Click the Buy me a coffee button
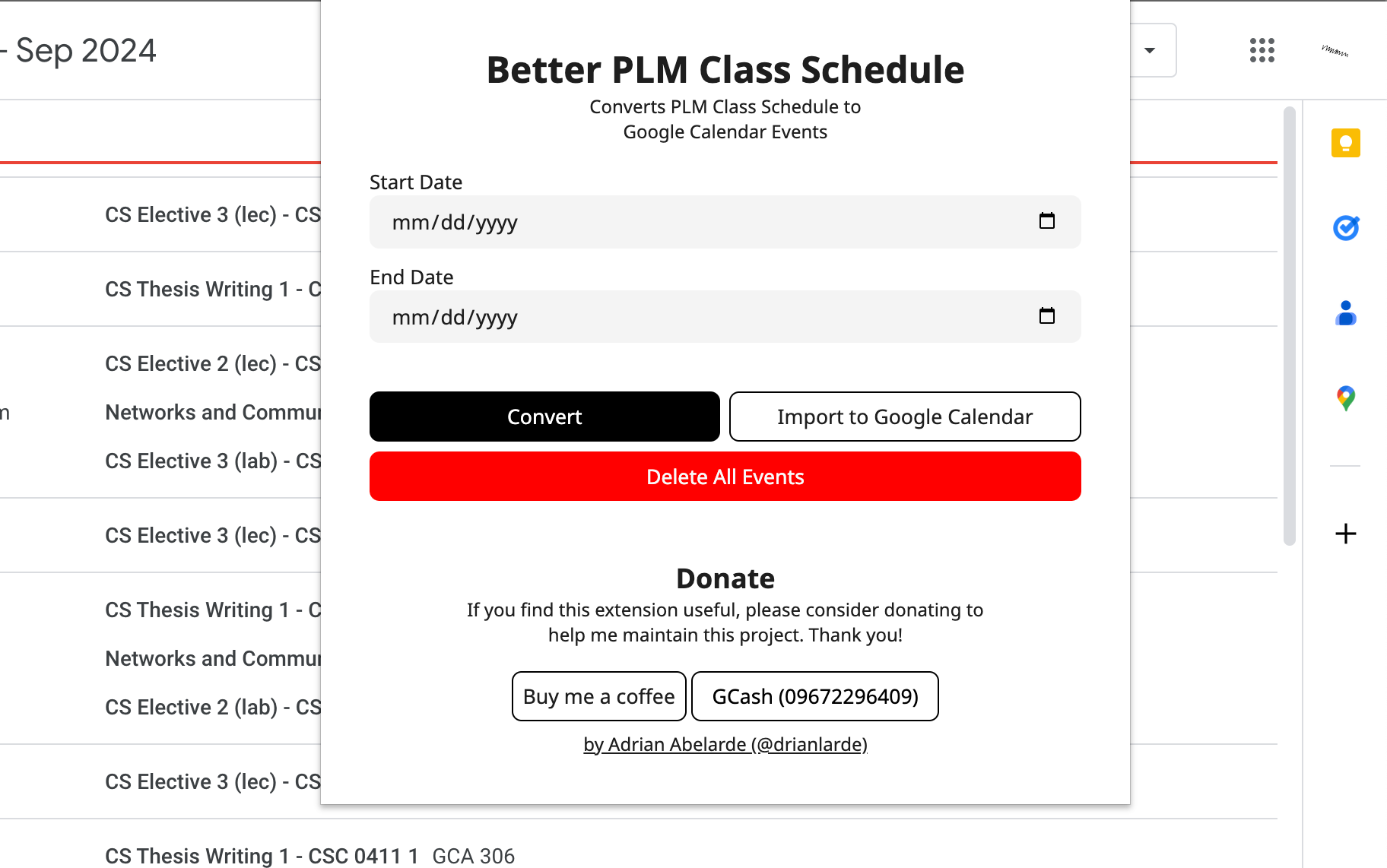Image resolution: width=1387 pixels, height=868 pixels. [598, 696]
